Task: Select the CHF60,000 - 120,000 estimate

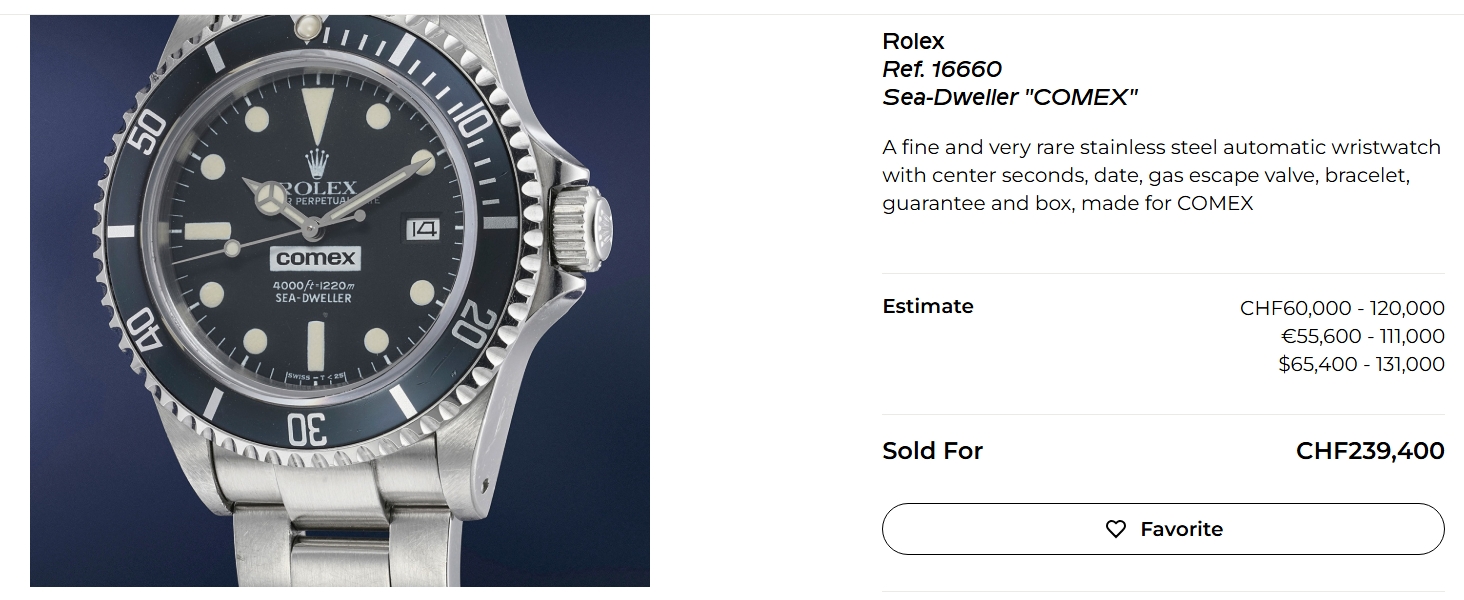Action: point(1342,308)
